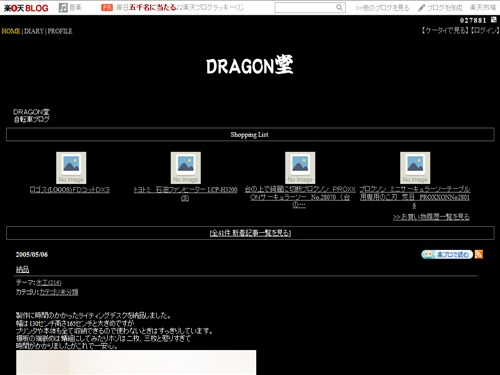Click the 木工 theme link
Viewport: 500px width, 375px height.
coord(49,283)
